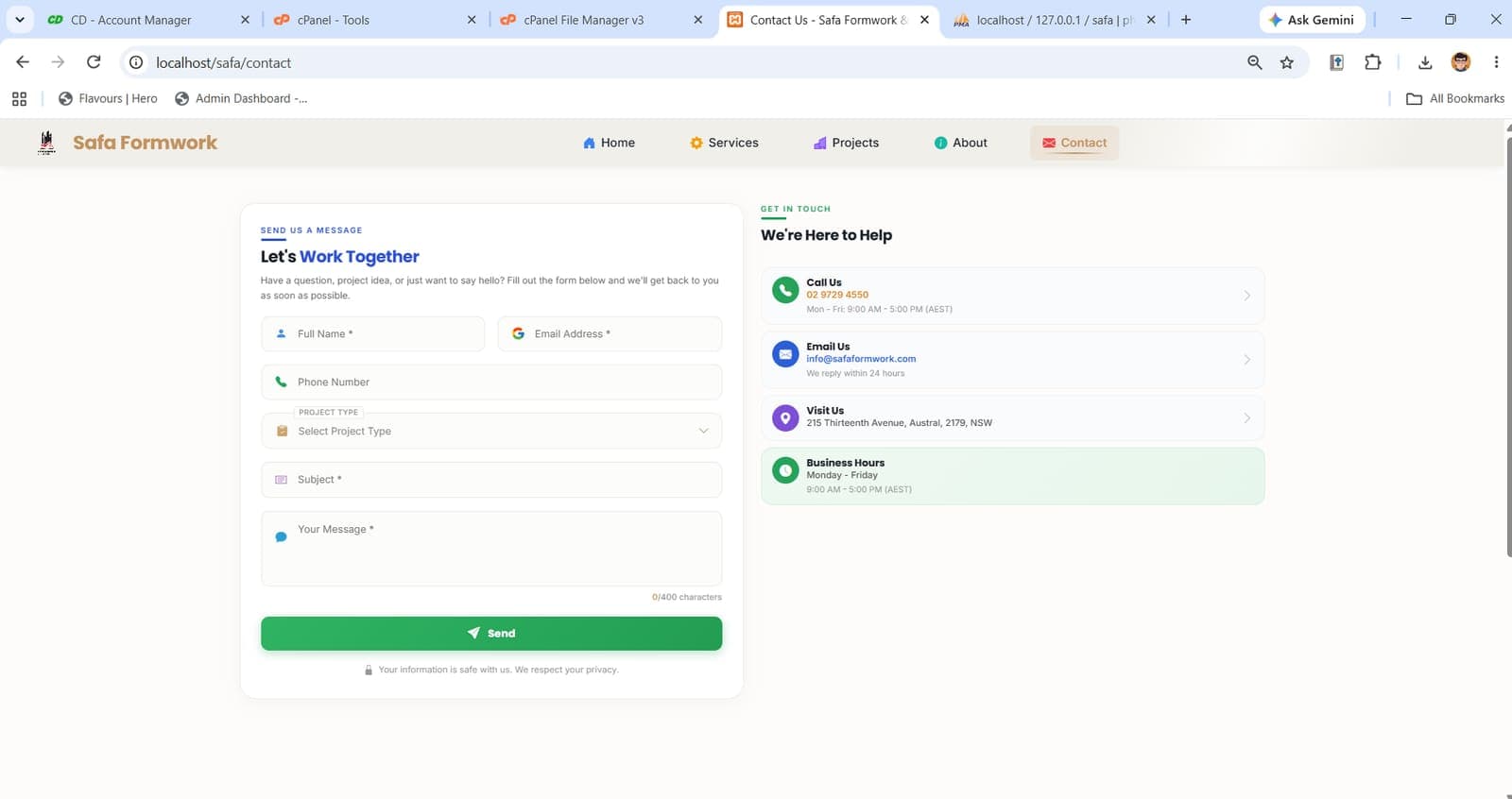Open the Services nav item
The width and height of the screenshot is (1512, 799).
coord(724,143)
